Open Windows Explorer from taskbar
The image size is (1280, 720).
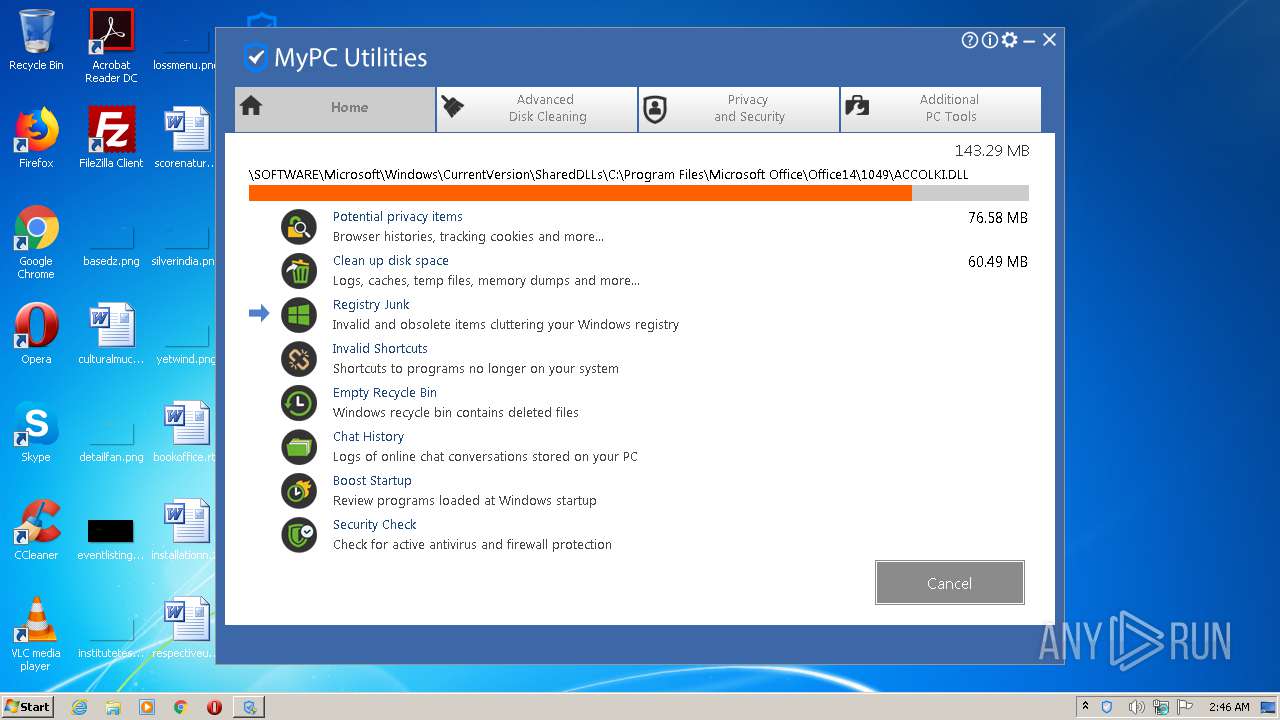coord(113,707)
